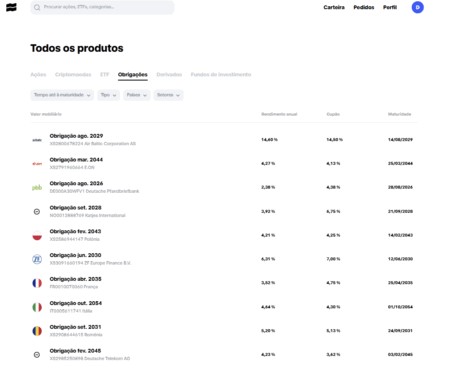Click the search magnifier icon
This screenshot has width=463, height=368.
pyautogui.click(x=37, y=7)
